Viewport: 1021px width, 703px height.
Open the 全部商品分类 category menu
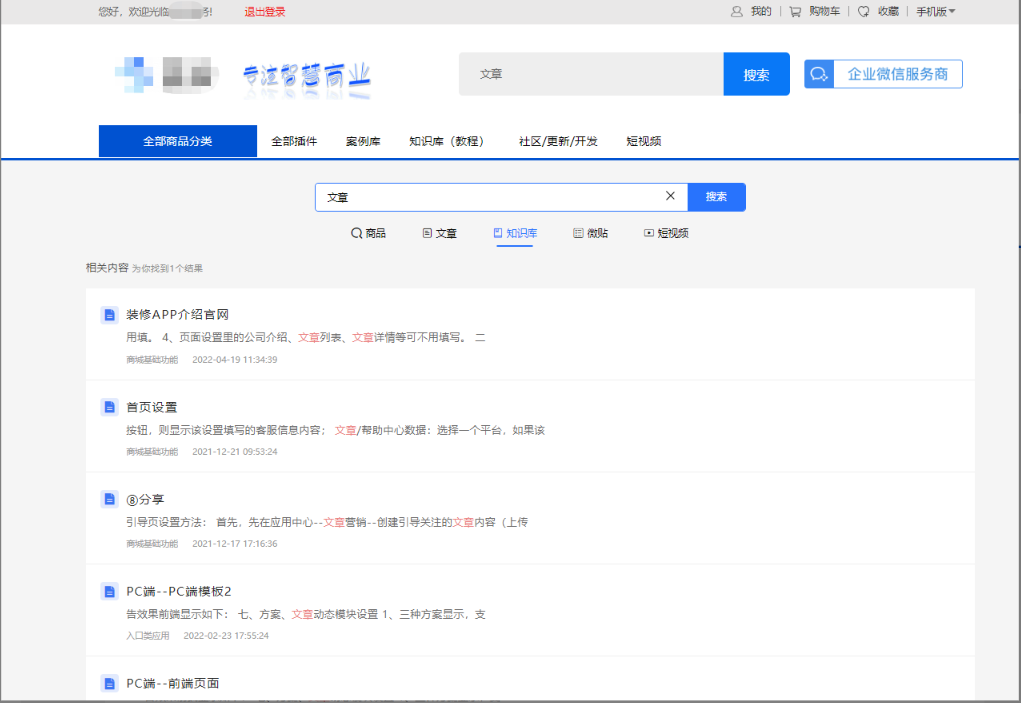click(x=178, y=141)
